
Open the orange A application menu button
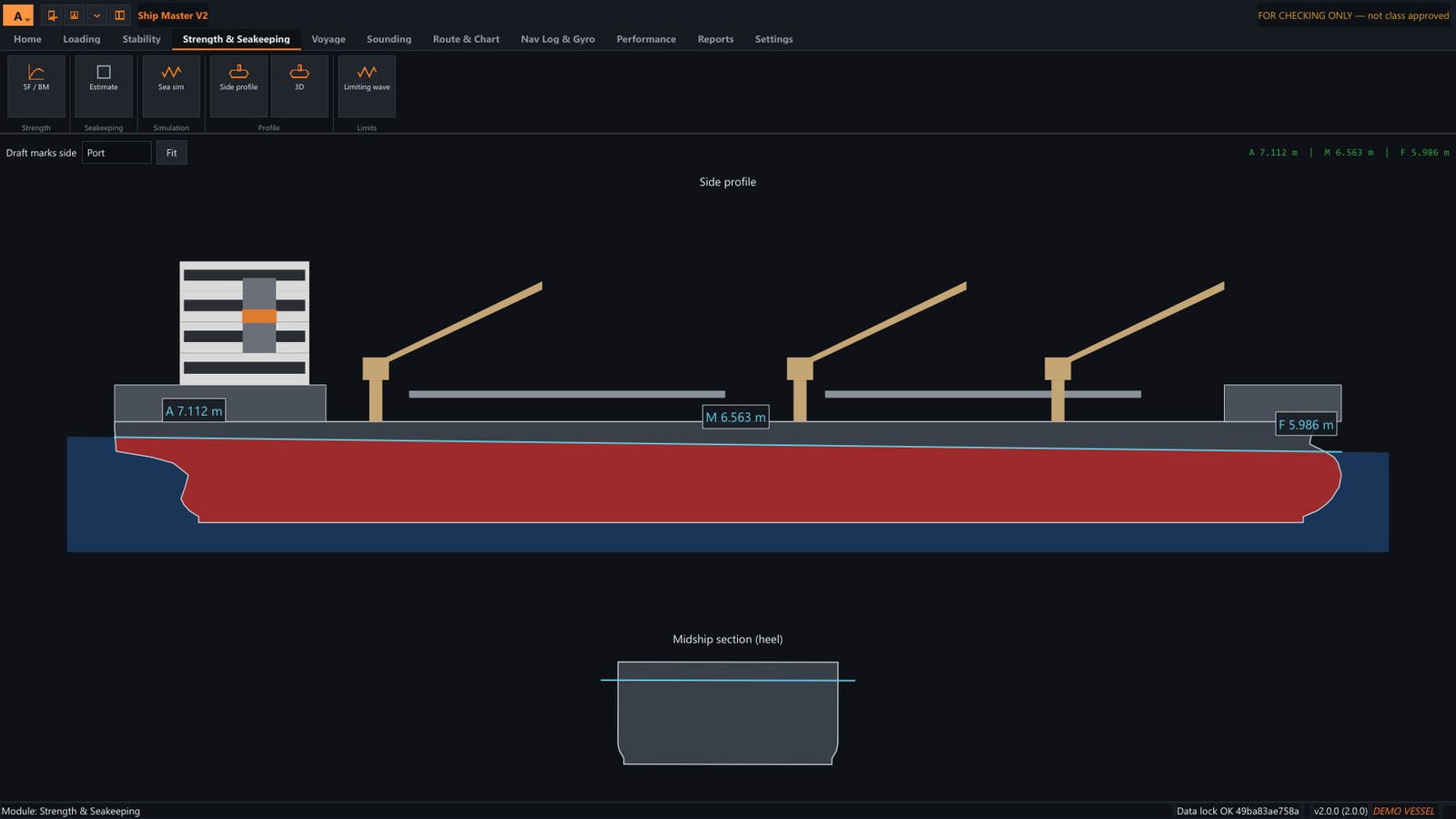pos(18,15)
